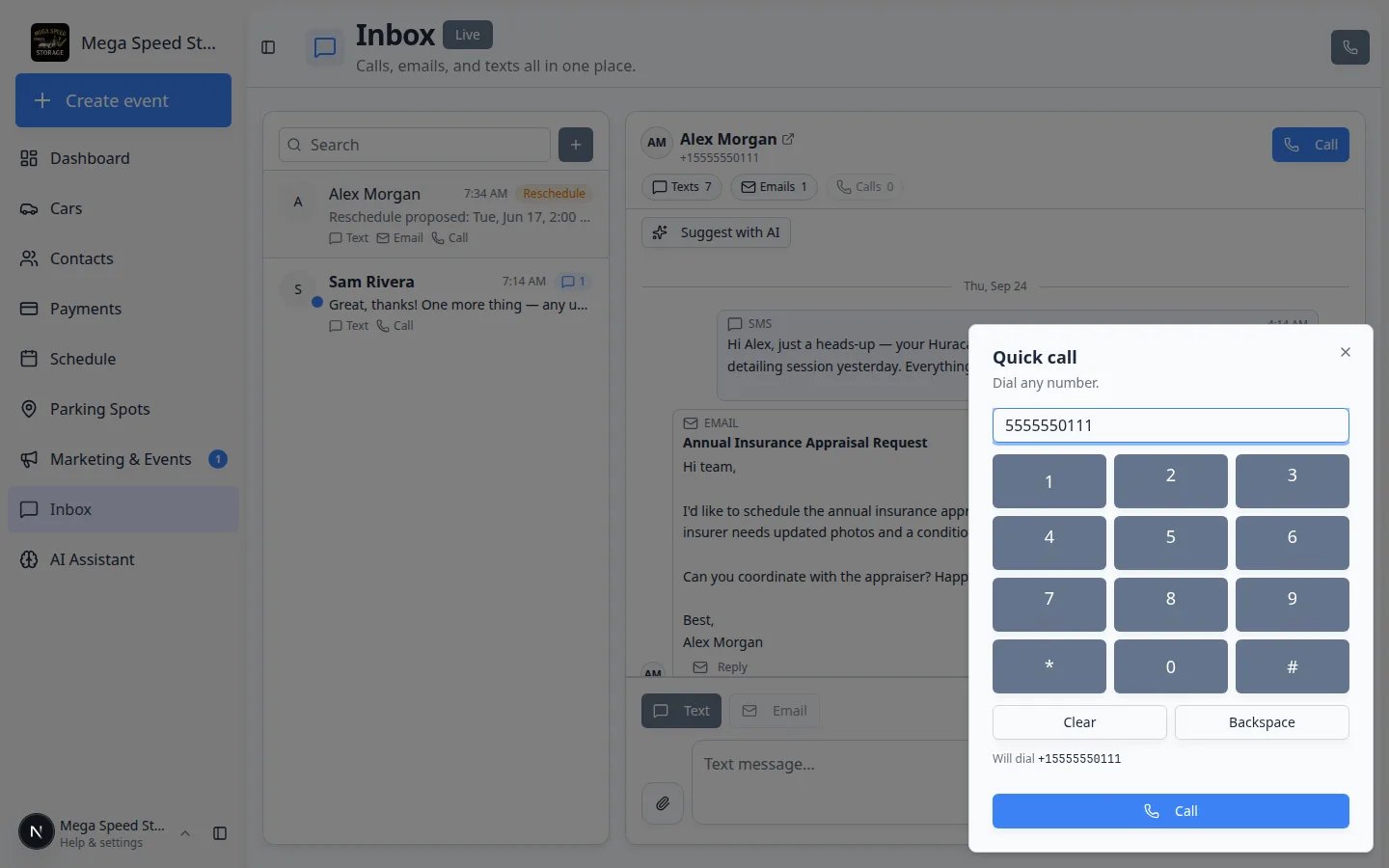Screen dimensions: 1389x868
Task: Go to Parking Spots
Action: coord(123,409)
